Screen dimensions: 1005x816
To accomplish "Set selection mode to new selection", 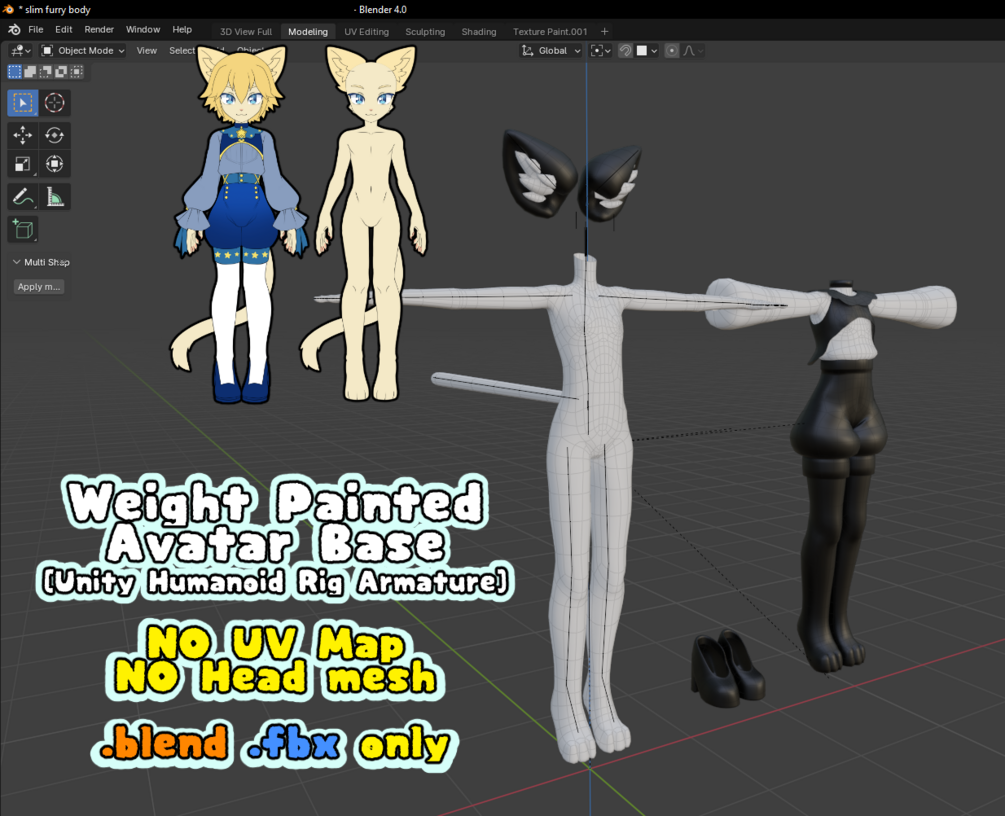I will point(14,72).
